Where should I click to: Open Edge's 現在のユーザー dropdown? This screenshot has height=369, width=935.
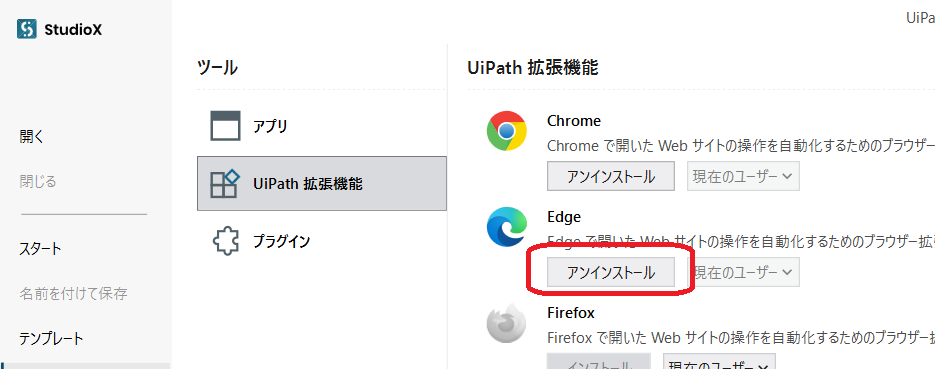pyautogui.click(x=743, y=272)
